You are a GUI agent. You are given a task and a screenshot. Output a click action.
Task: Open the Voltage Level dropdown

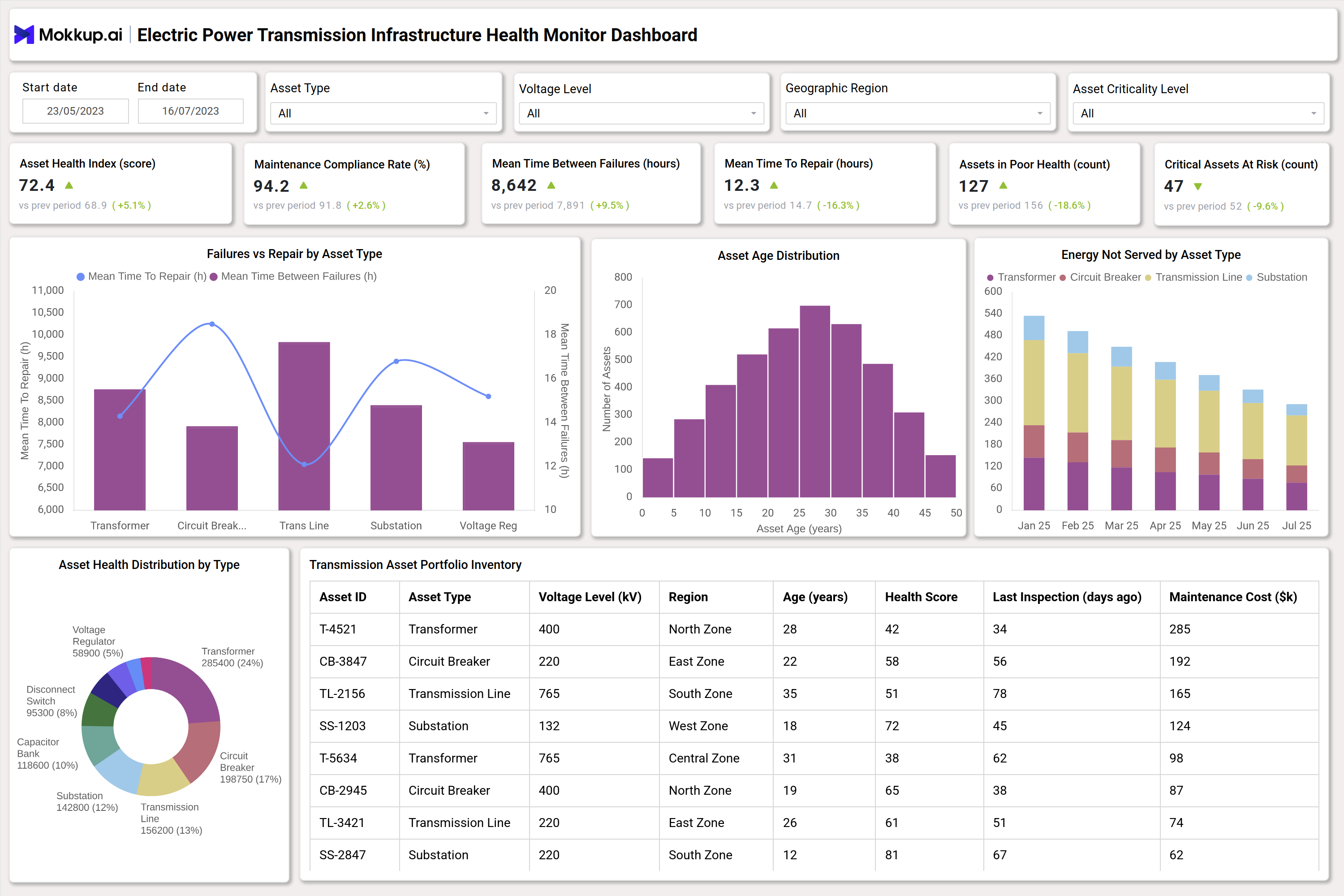pyautogui.click(x=641, y=113)
